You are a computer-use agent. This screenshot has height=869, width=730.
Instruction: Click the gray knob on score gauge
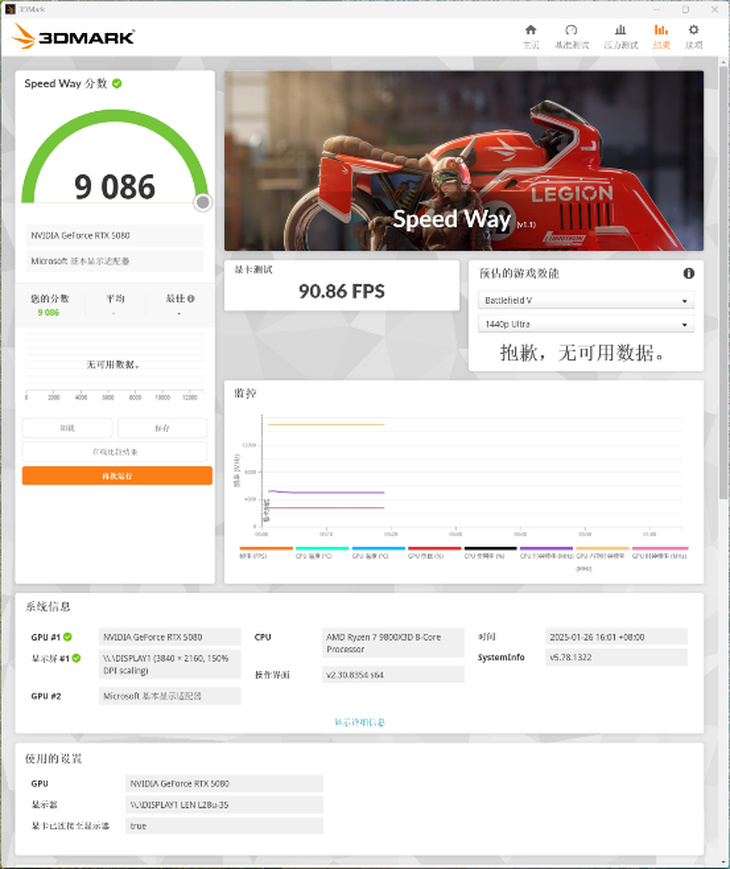[203, 202]
